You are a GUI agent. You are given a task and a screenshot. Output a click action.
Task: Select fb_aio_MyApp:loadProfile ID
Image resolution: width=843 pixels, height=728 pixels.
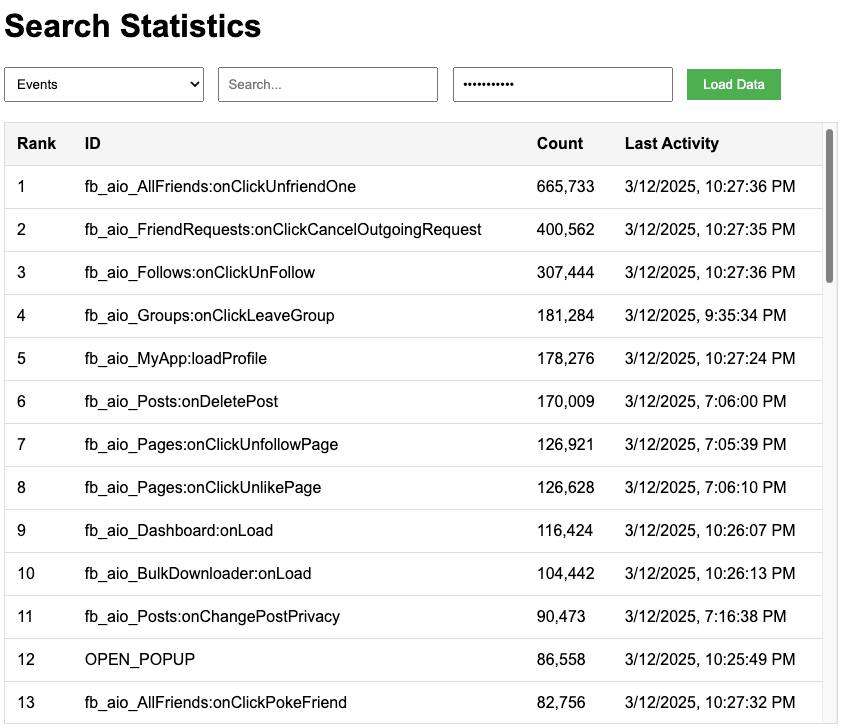pyautogui.click(x=176, y=359)
